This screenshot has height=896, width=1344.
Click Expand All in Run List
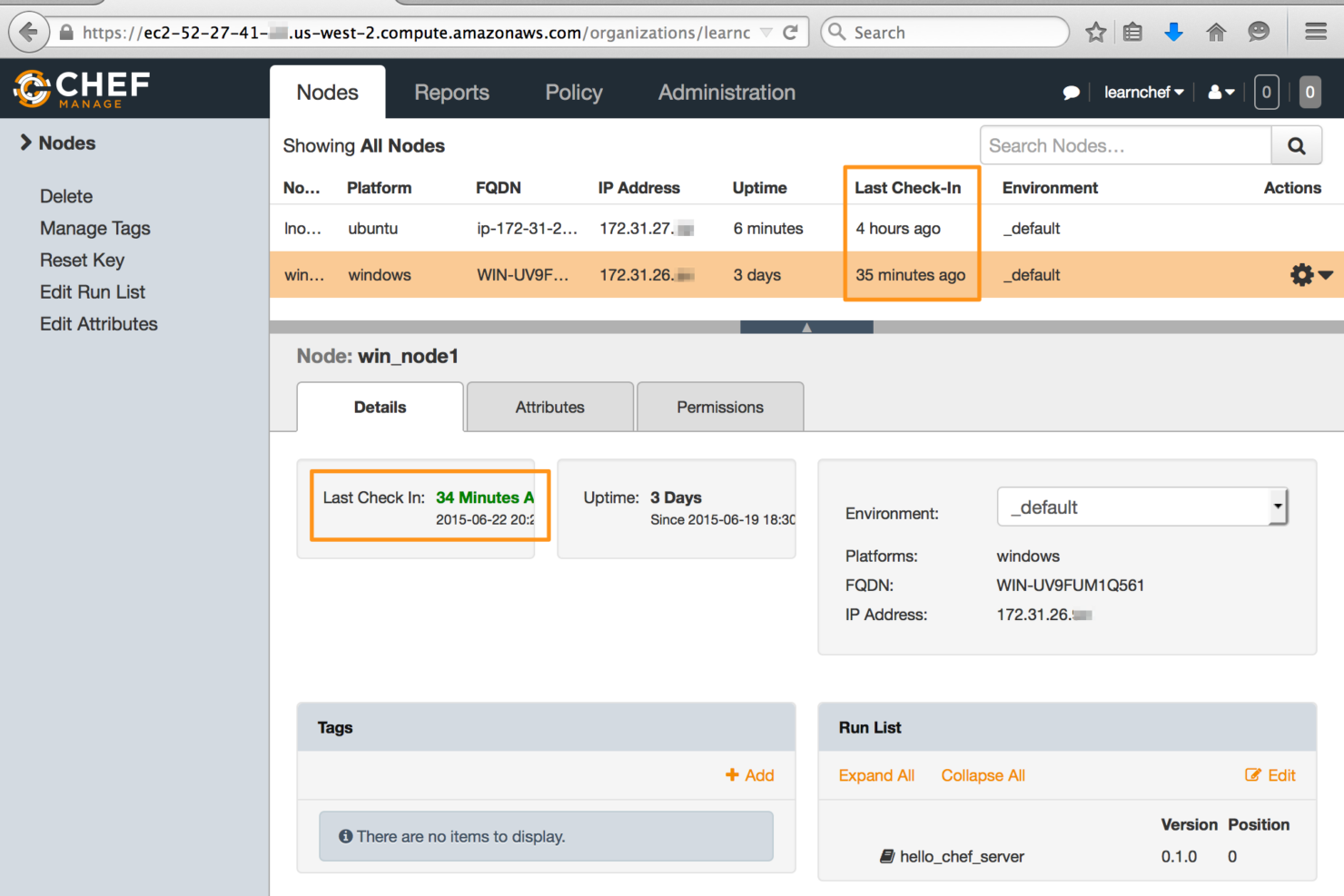point(875,775)
